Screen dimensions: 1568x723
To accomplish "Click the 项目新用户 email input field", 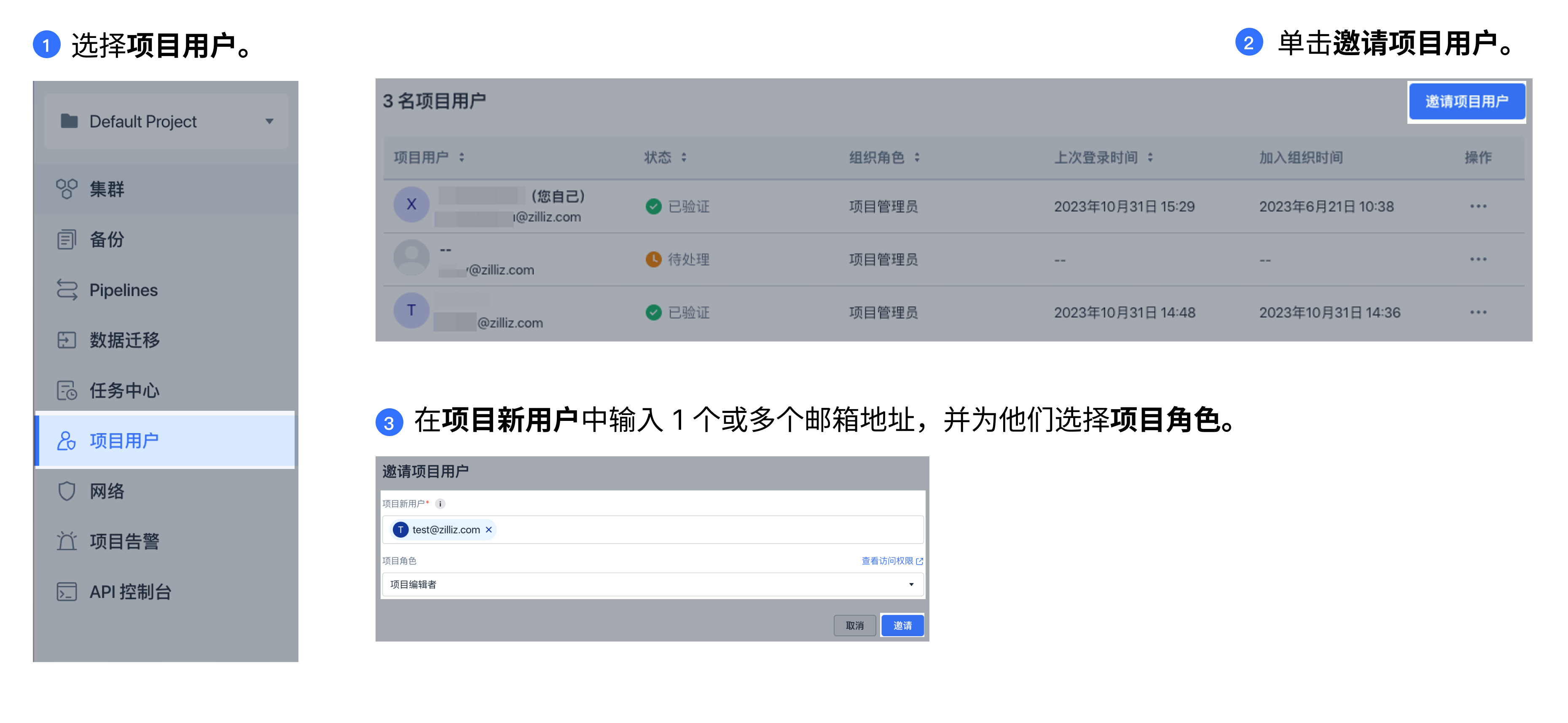I will pyautogui.click(x=652, y=530).
